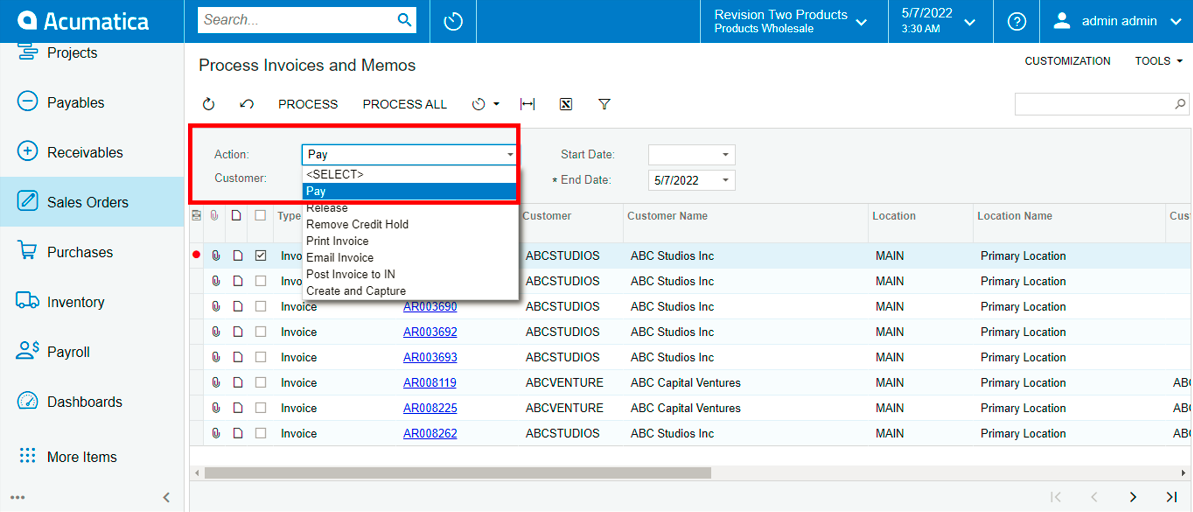Open the TOOLS dropdown menu
This screenshot has height=512, width=1193.
(x=1158, y=61)
